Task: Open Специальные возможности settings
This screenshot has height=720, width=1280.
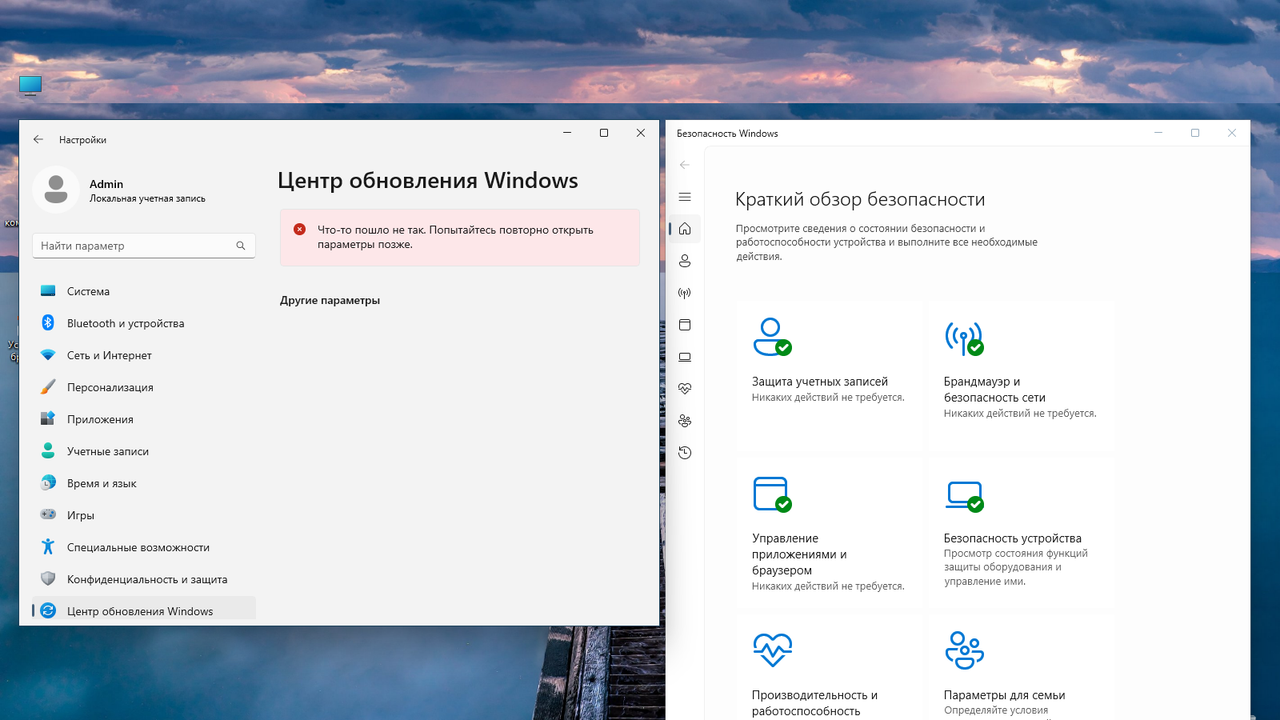Action: [x=144, y=547]
